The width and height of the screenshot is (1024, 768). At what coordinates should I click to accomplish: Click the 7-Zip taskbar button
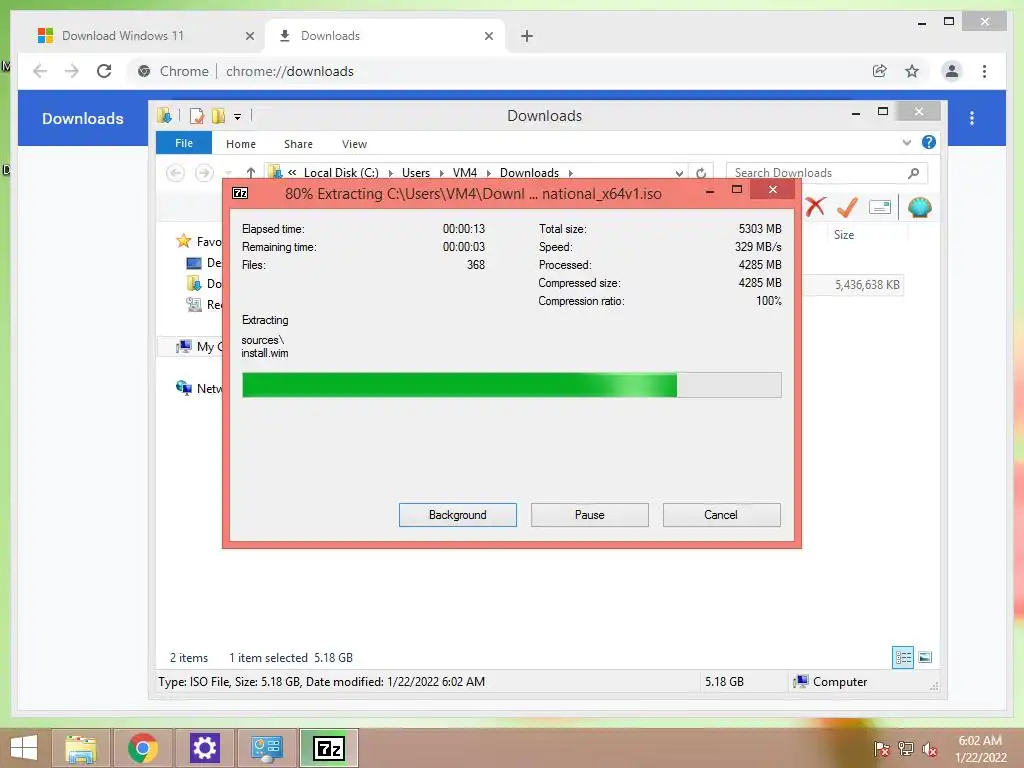[x=329, y=748]
